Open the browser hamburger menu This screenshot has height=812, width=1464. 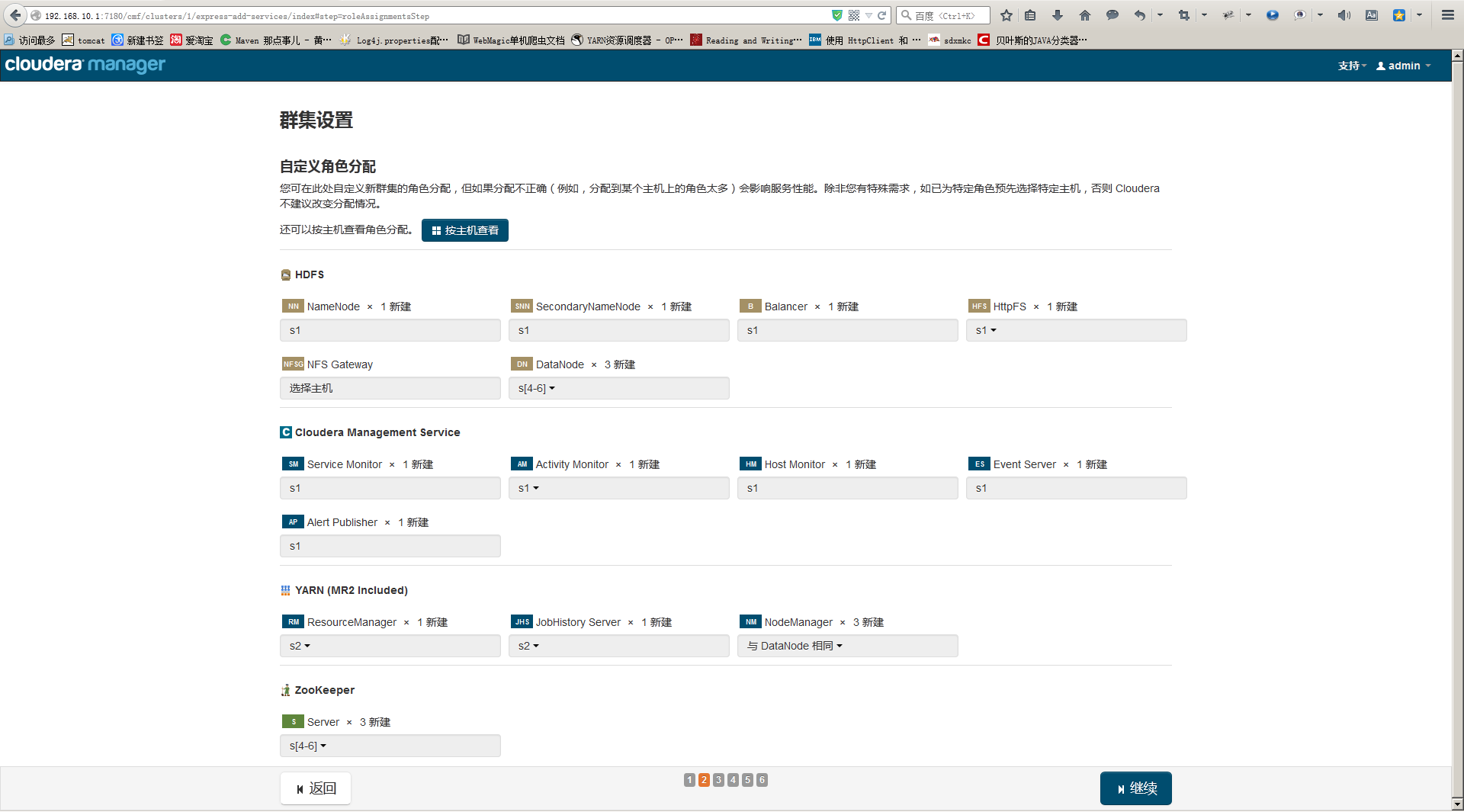click(1447, 15)
